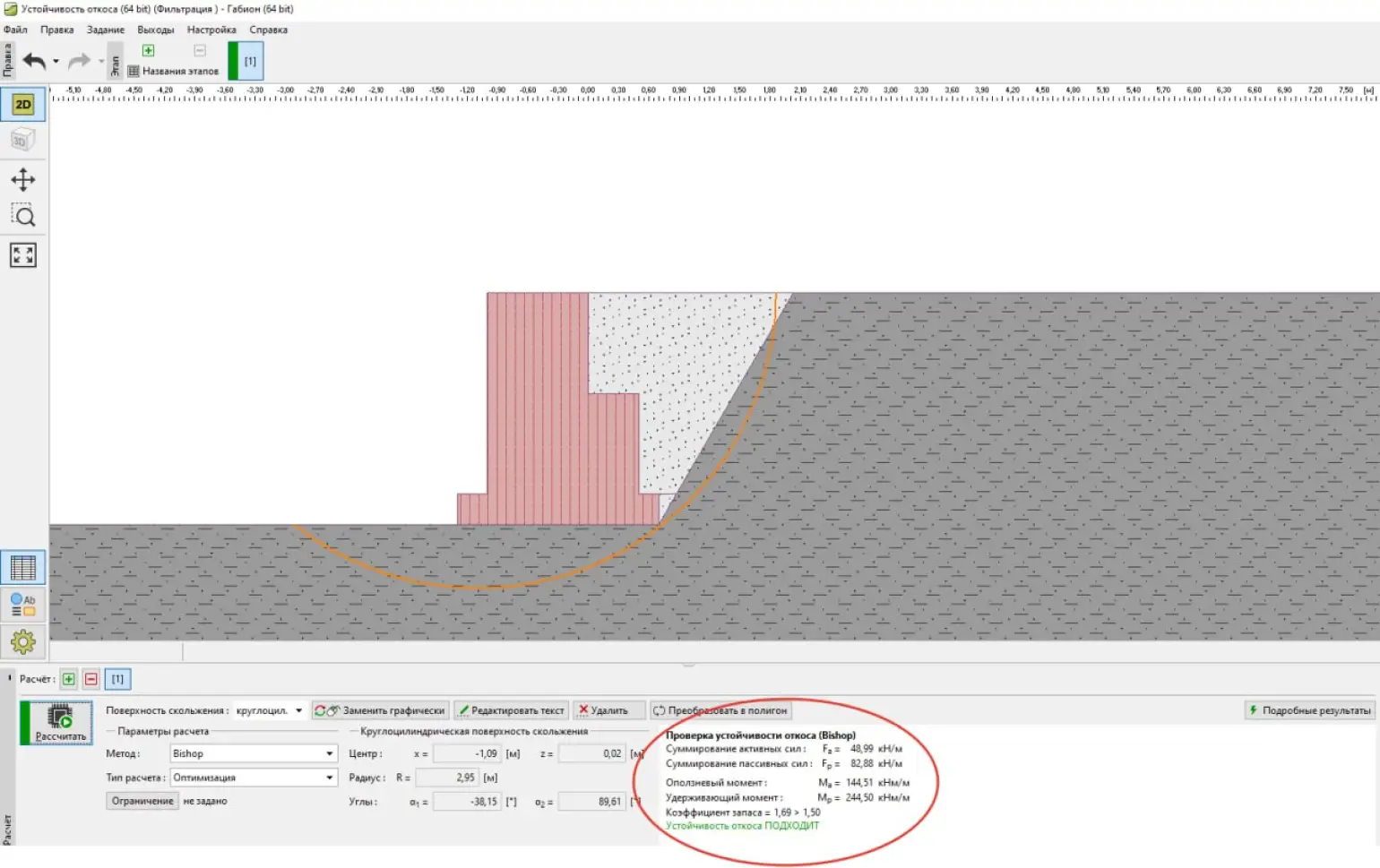Image resolution: width=1380 pixels, height=868 pixels.
Task: Add a new stage with green plus
Action: (148, 50)
